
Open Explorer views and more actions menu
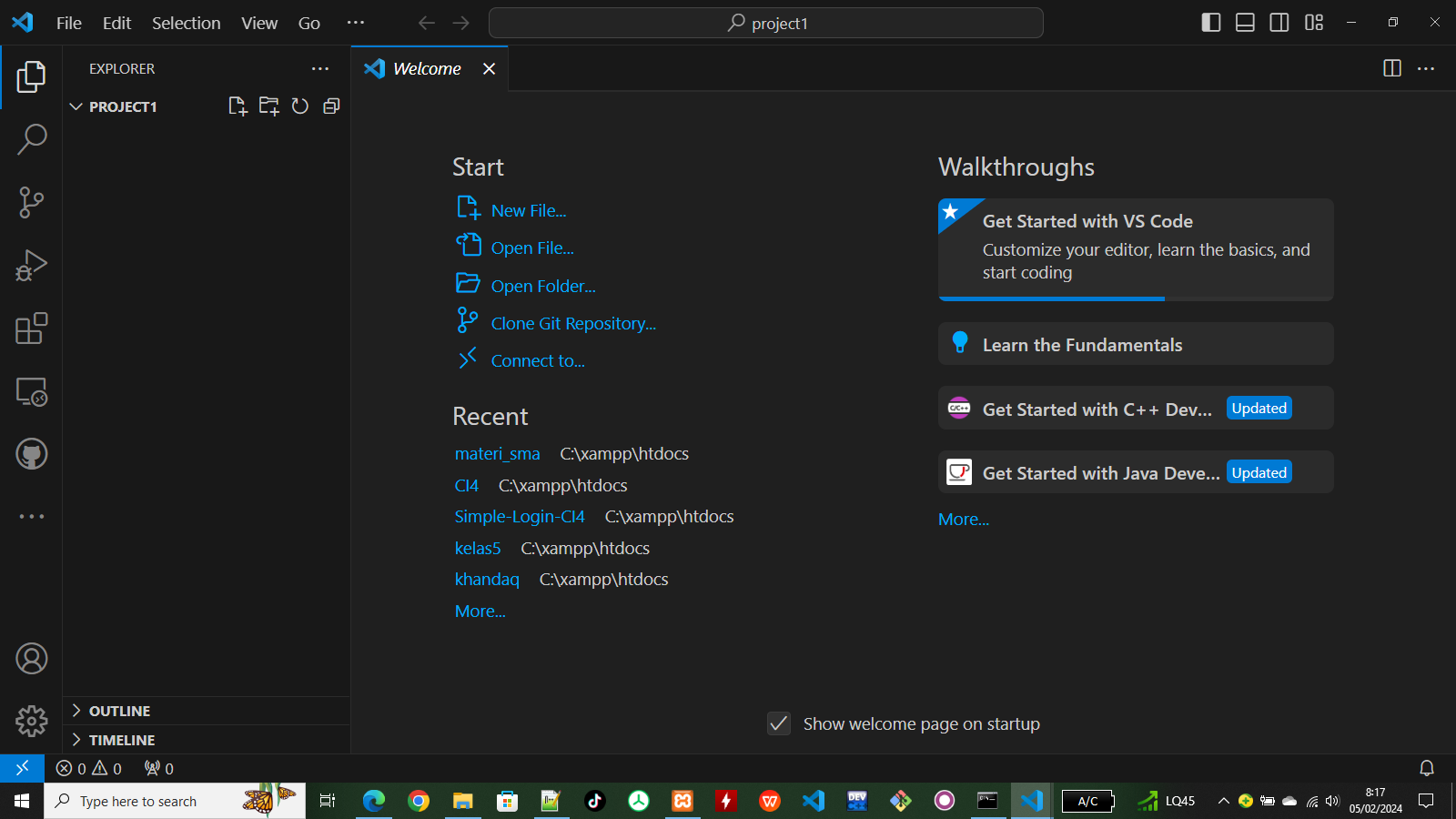(x=320, y=68)
